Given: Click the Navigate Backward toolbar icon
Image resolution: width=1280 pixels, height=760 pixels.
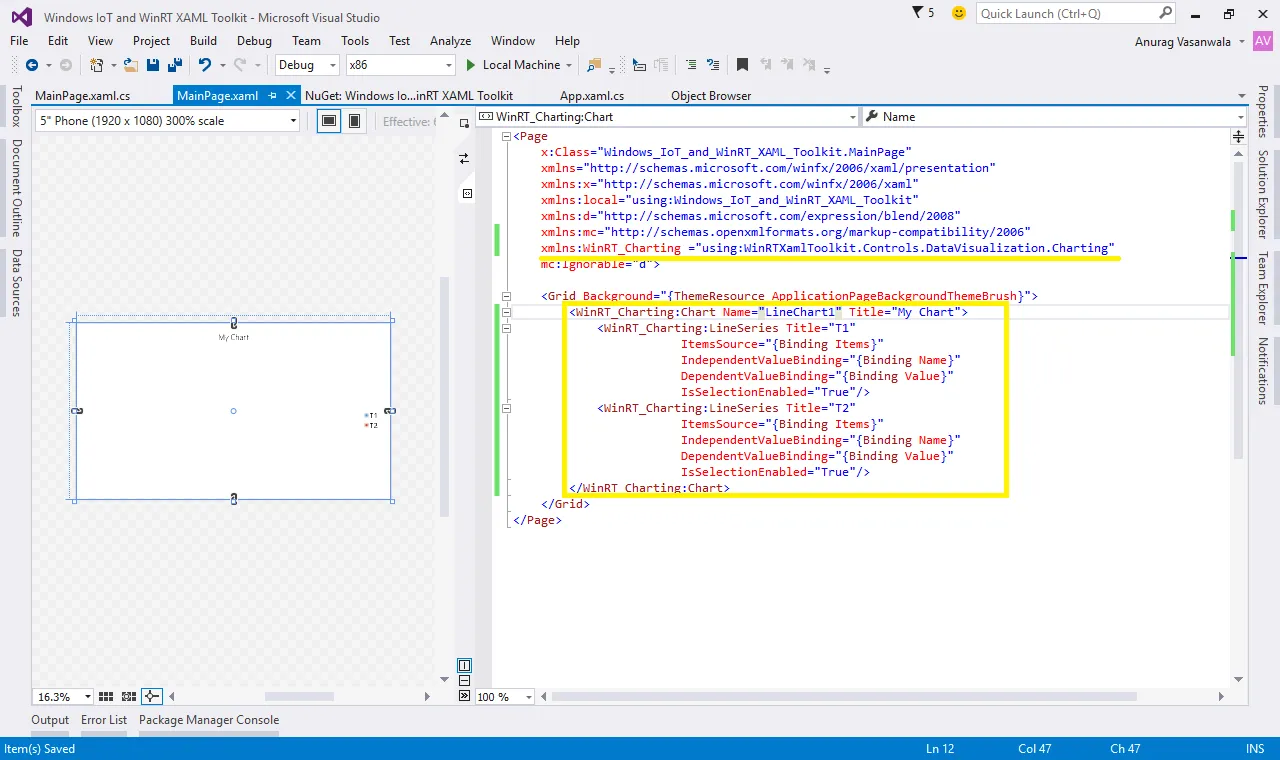Looking at the screenshot, I should click(x=32, y=65).
